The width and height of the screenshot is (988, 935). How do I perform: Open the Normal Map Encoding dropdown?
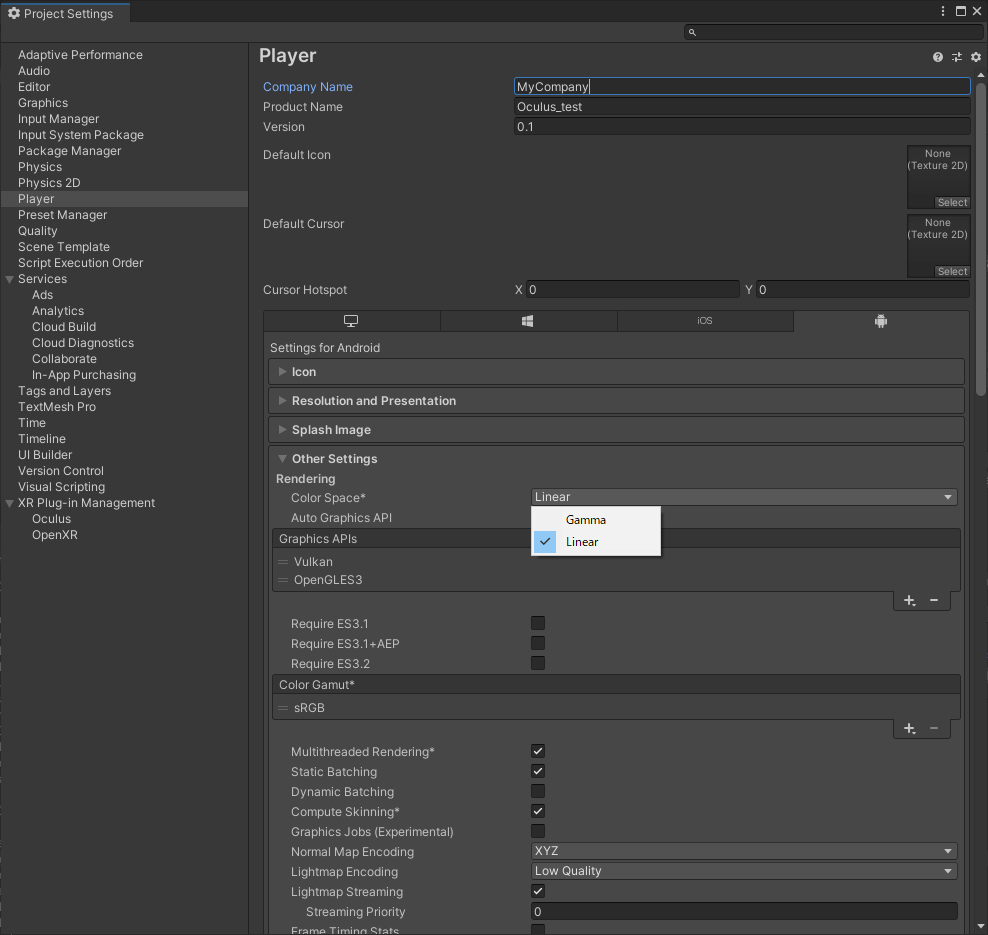point(743,851)
